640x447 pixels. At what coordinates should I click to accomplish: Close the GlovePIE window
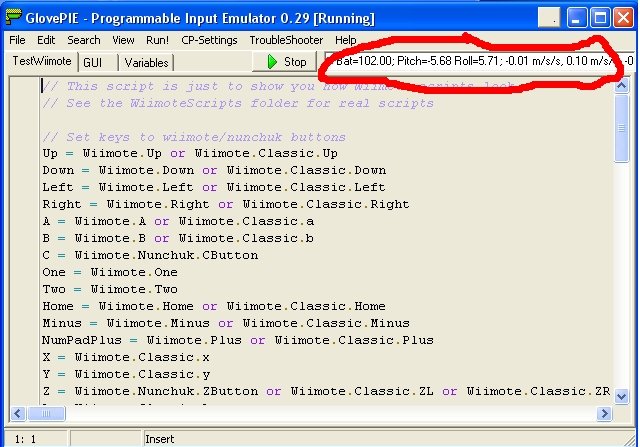(x=624, y=18)
